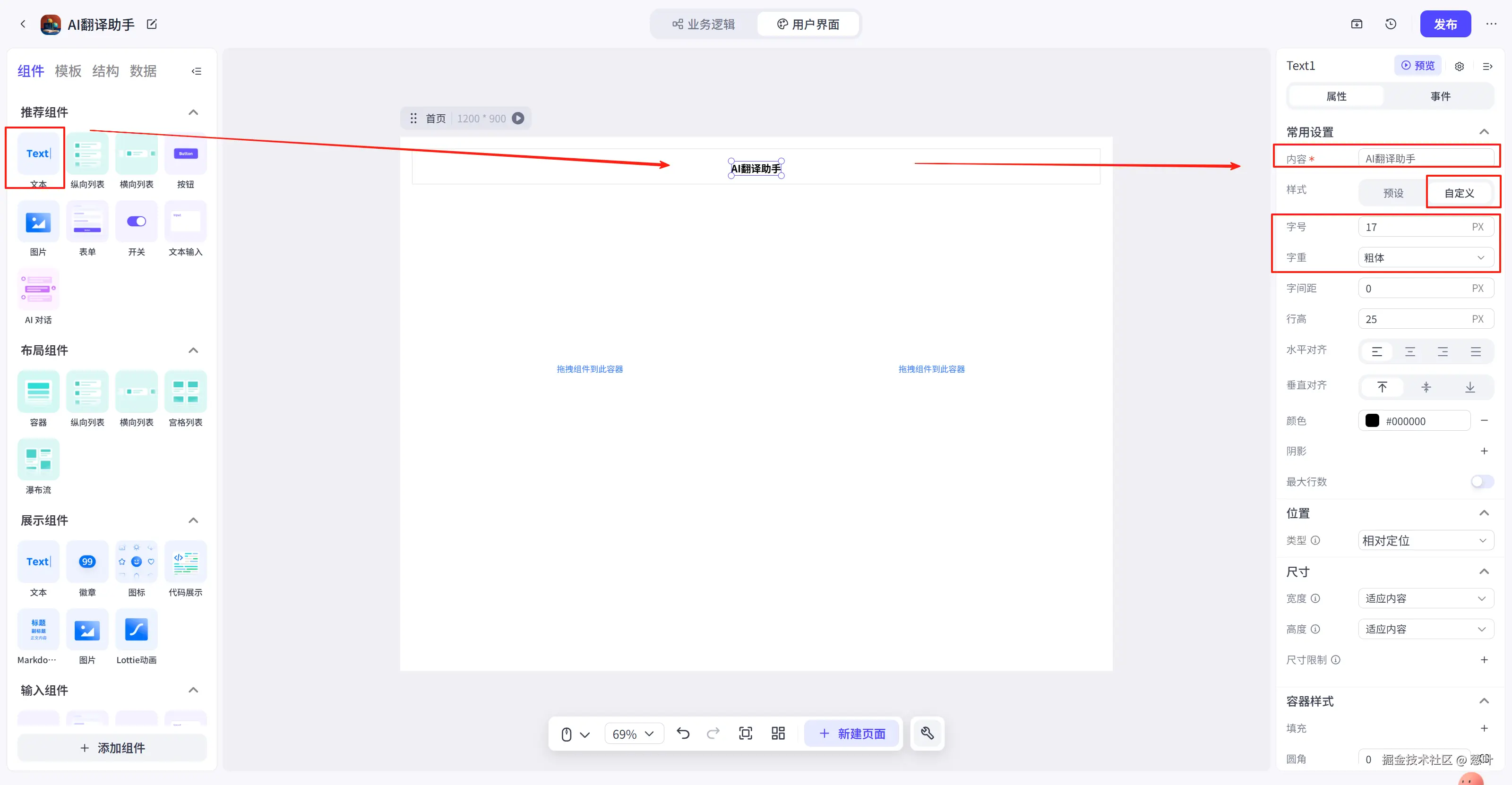Click the wrench debug tool icon

click(x=927, y=734)
